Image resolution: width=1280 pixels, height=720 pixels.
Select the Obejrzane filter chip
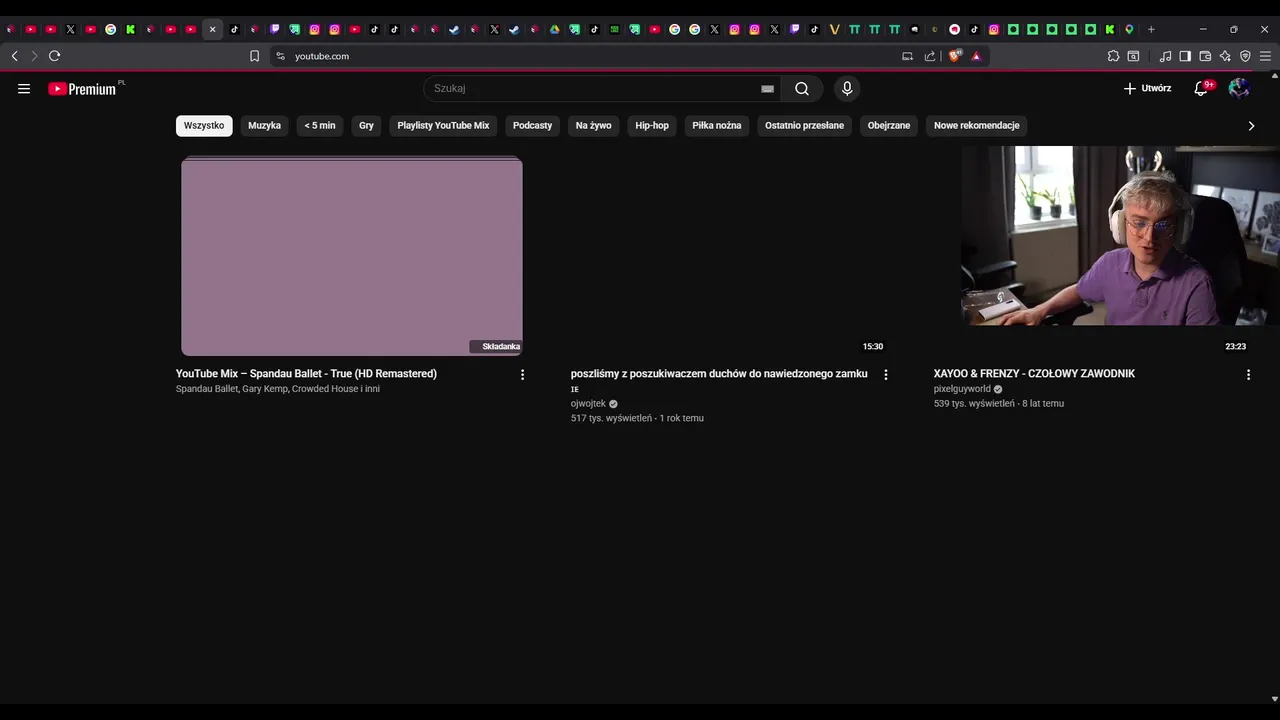(x=889, y=125)
